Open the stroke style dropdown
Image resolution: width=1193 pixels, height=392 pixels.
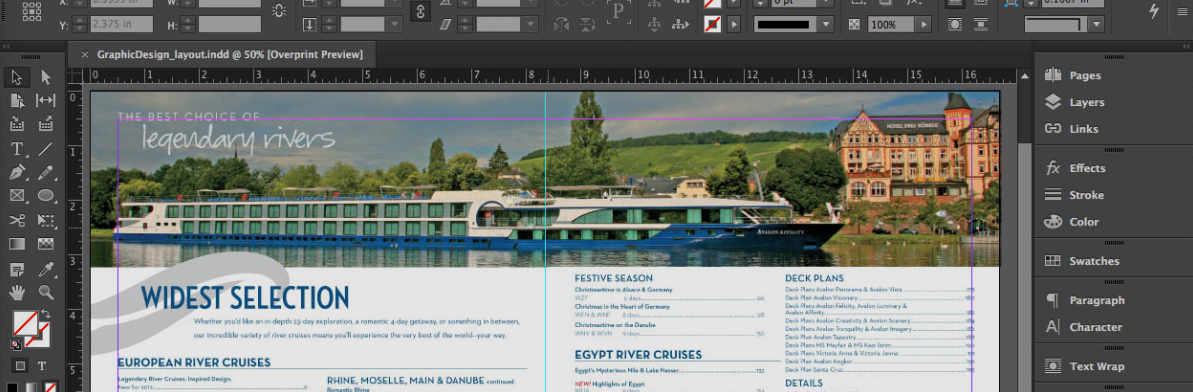[x=827, y=24]
